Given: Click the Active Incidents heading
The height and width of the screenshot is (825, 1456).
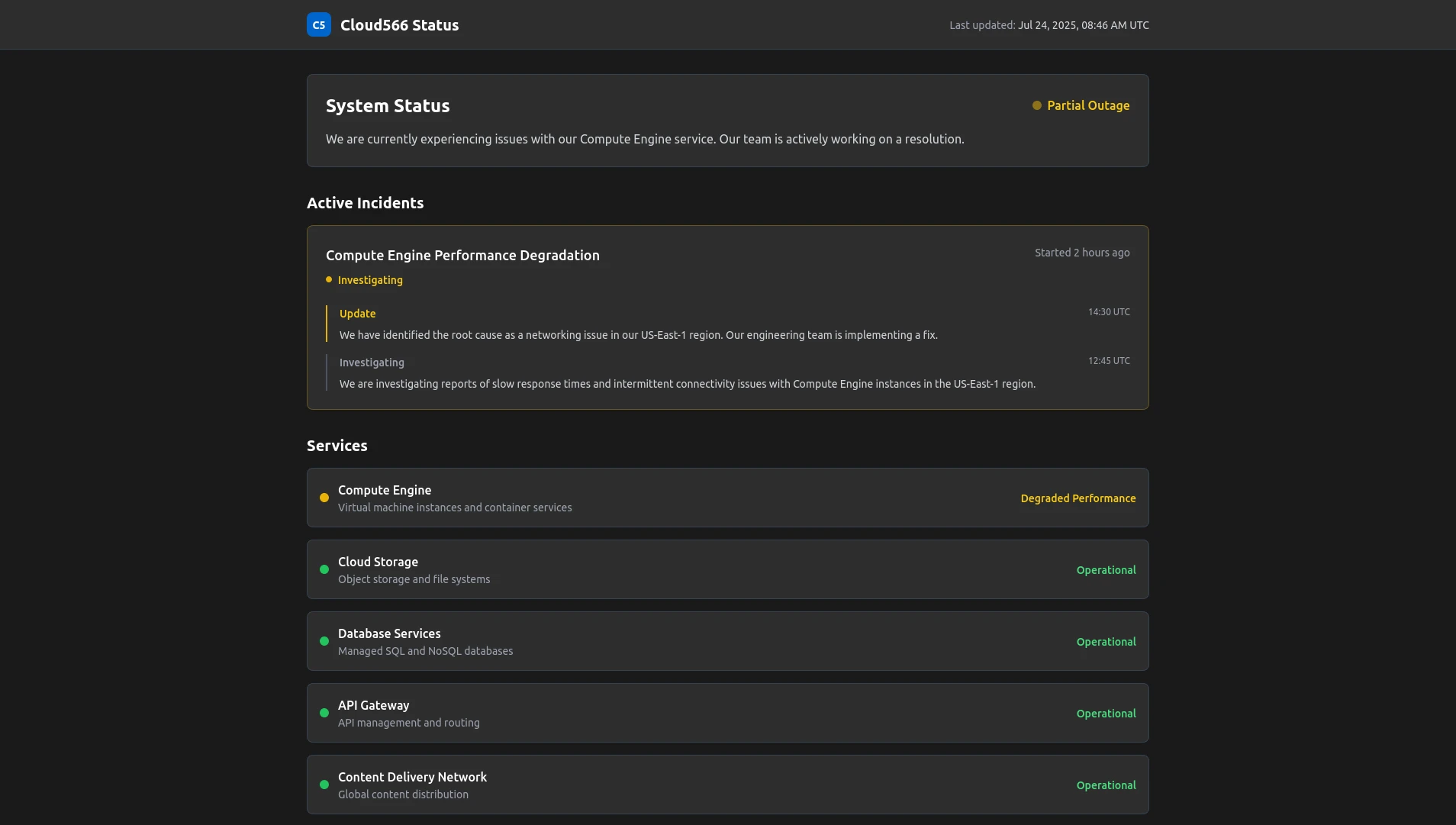Looking at the screenshot, I should pyautogui.click(x=365, y=203).
